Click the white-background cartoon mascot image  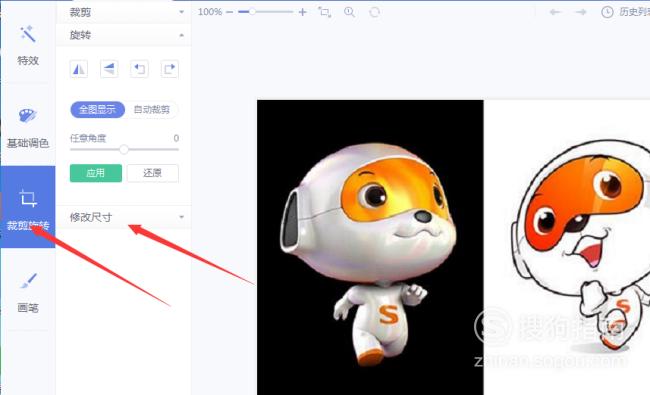click(567, 247)
